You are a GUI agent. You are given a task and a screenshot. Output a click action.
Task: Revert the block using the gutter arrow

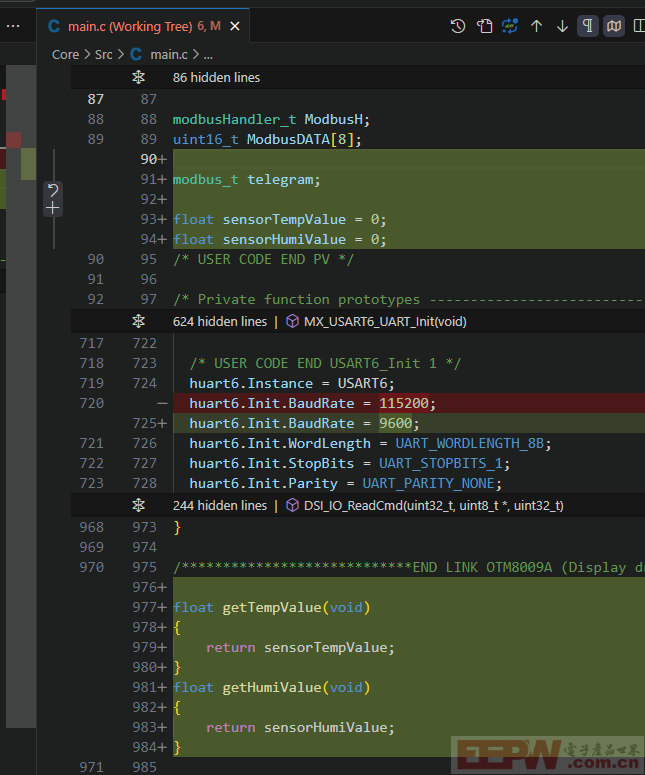pyautogui.click(x=53, y=190)
